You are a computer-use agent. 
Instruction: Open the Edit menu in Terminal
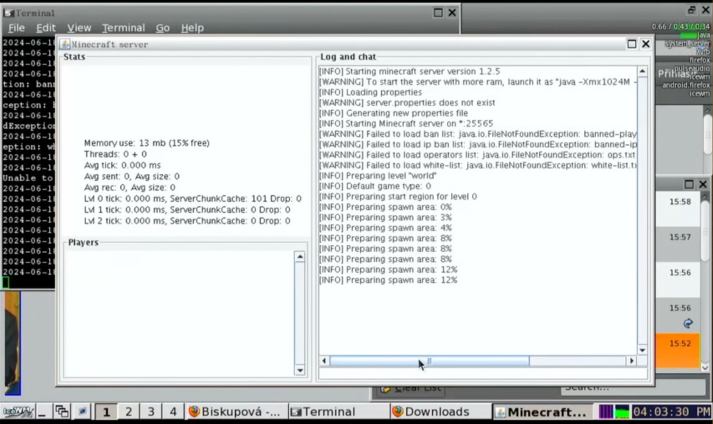(46, 28)
